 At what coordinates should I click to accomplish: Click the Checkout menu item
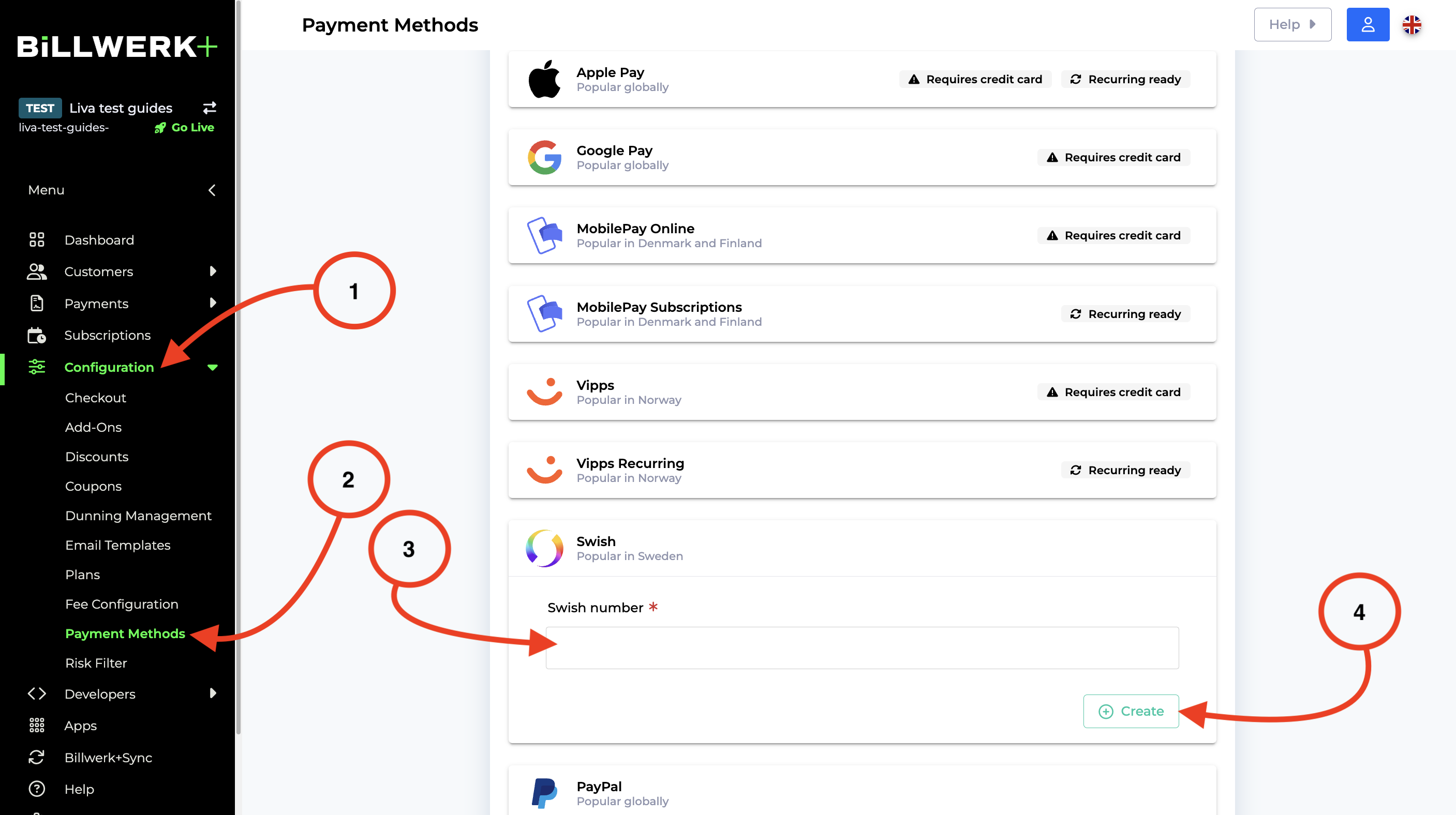pyautogui.click(x=95, y=397)
